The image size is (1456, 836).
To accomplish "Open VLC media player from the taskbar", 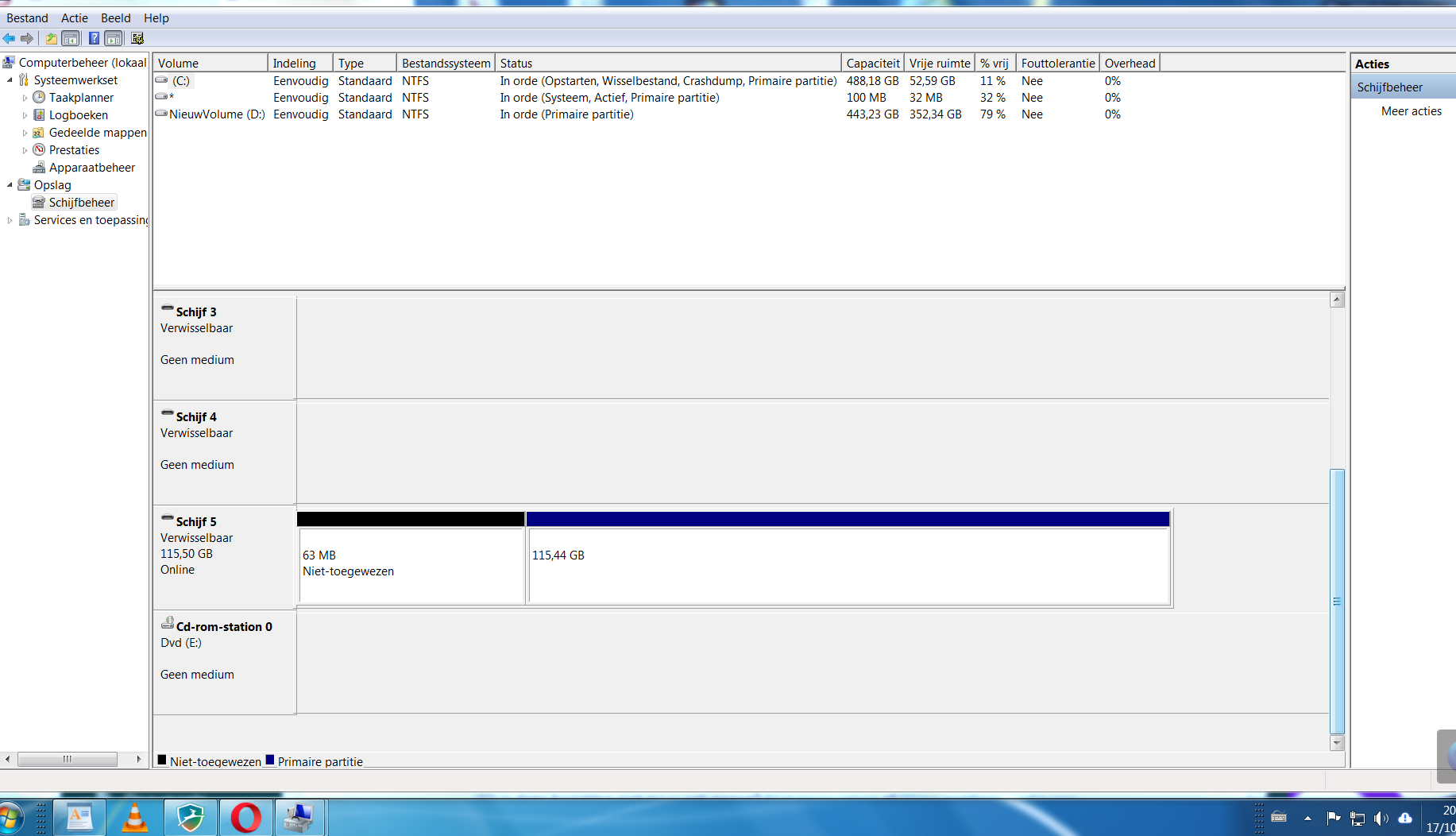I will [134, 818].
